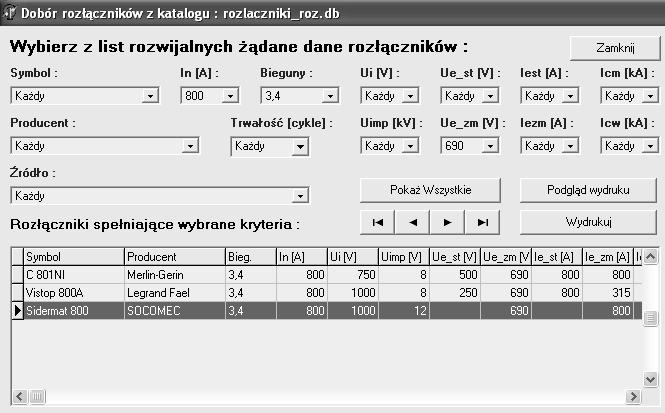665x413 pixels.
Task: Click the In [A] column header
Action: tap(302, 257)
